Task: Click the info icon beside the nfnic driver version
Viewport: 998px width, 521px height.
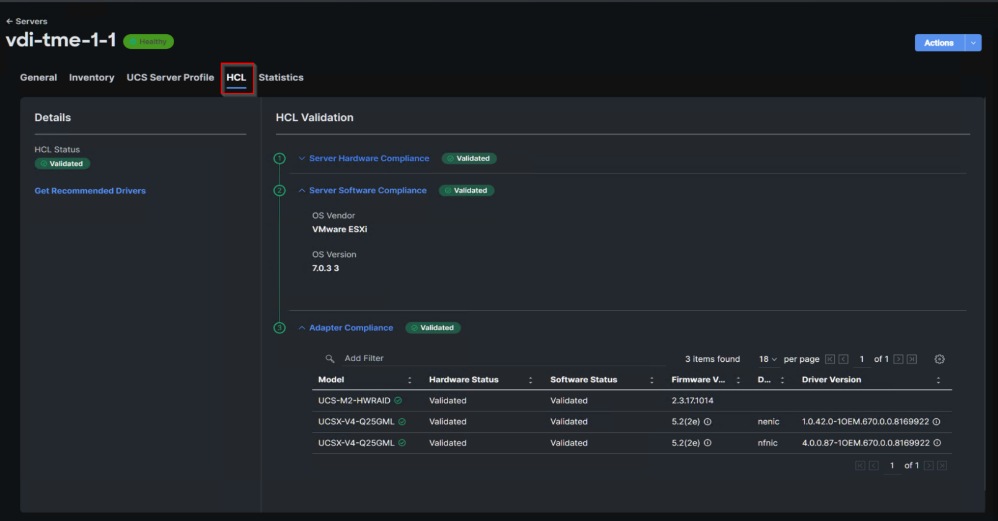Action: click(936, 443)
